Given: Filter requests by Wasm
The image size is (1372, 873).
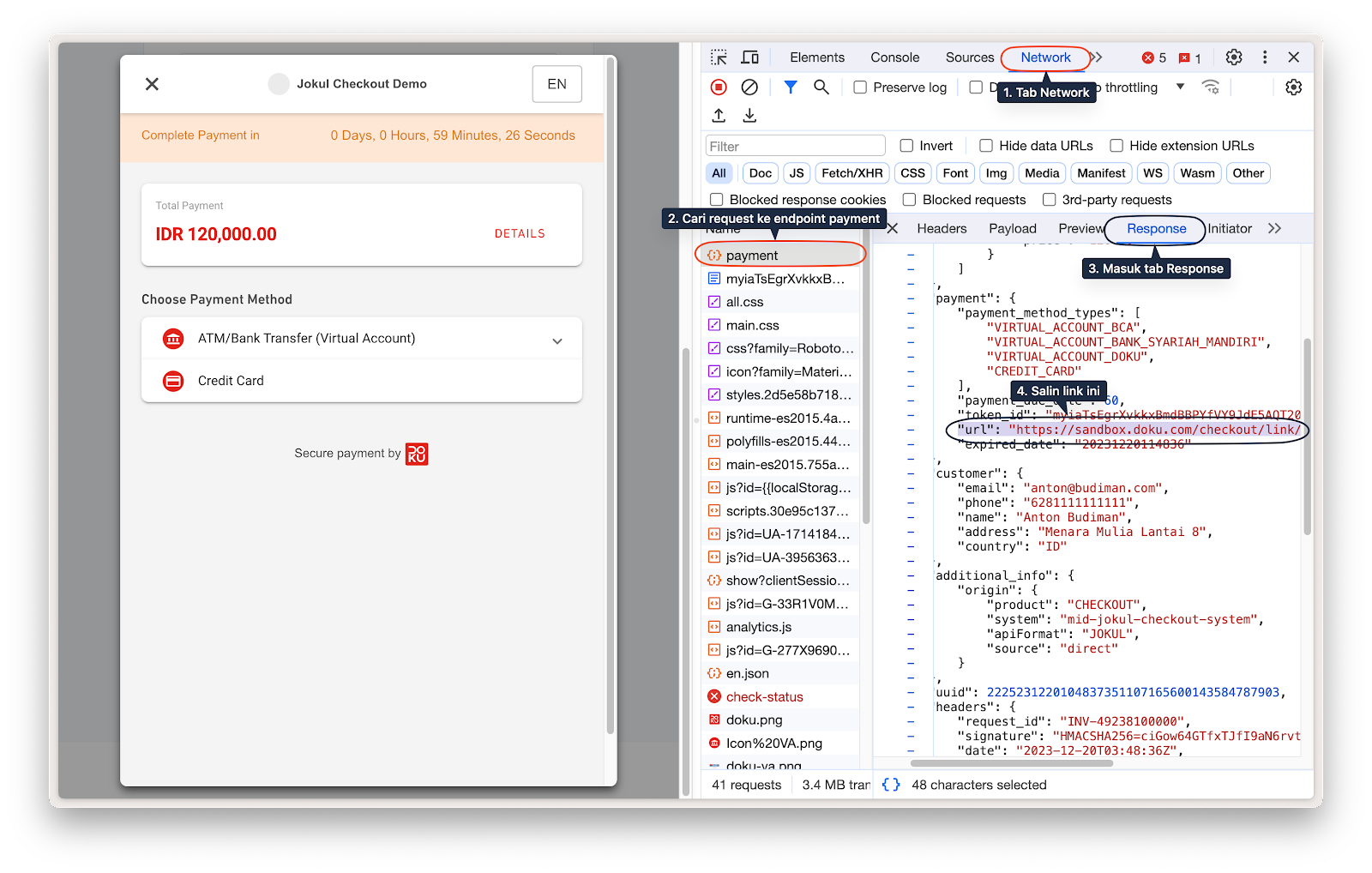Looking at the screenshot, I should 1197,173.
